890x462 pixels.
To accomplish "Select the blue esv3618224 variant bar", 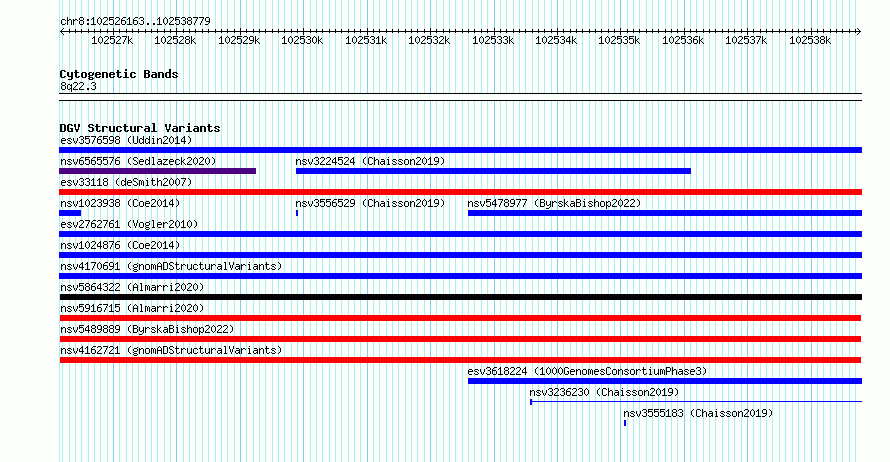I will (x=665, y=381).
